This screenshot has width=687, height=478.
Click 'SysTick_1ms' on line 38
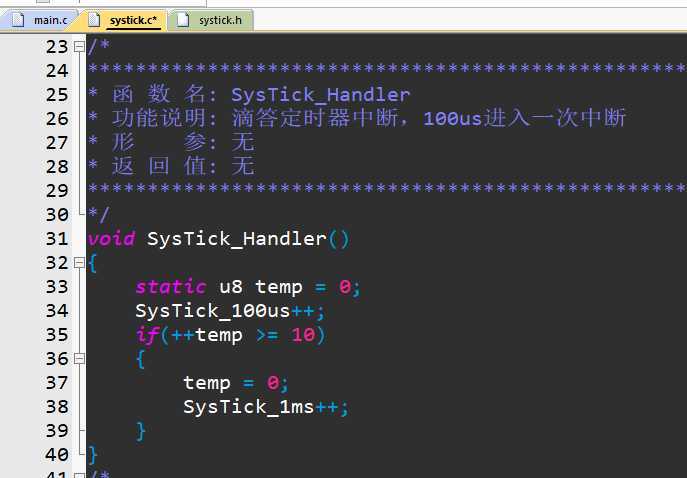(248, 407)
